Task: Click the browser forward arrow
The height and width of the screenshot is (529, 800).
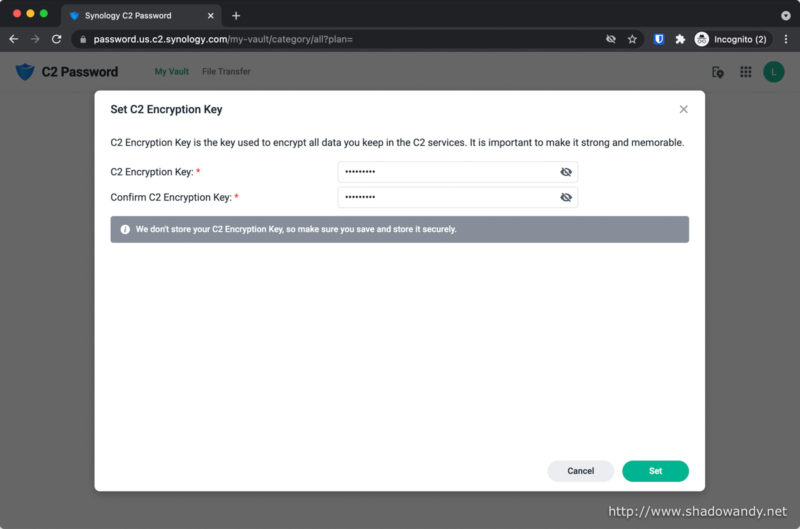Action: [x=35, y=39]
